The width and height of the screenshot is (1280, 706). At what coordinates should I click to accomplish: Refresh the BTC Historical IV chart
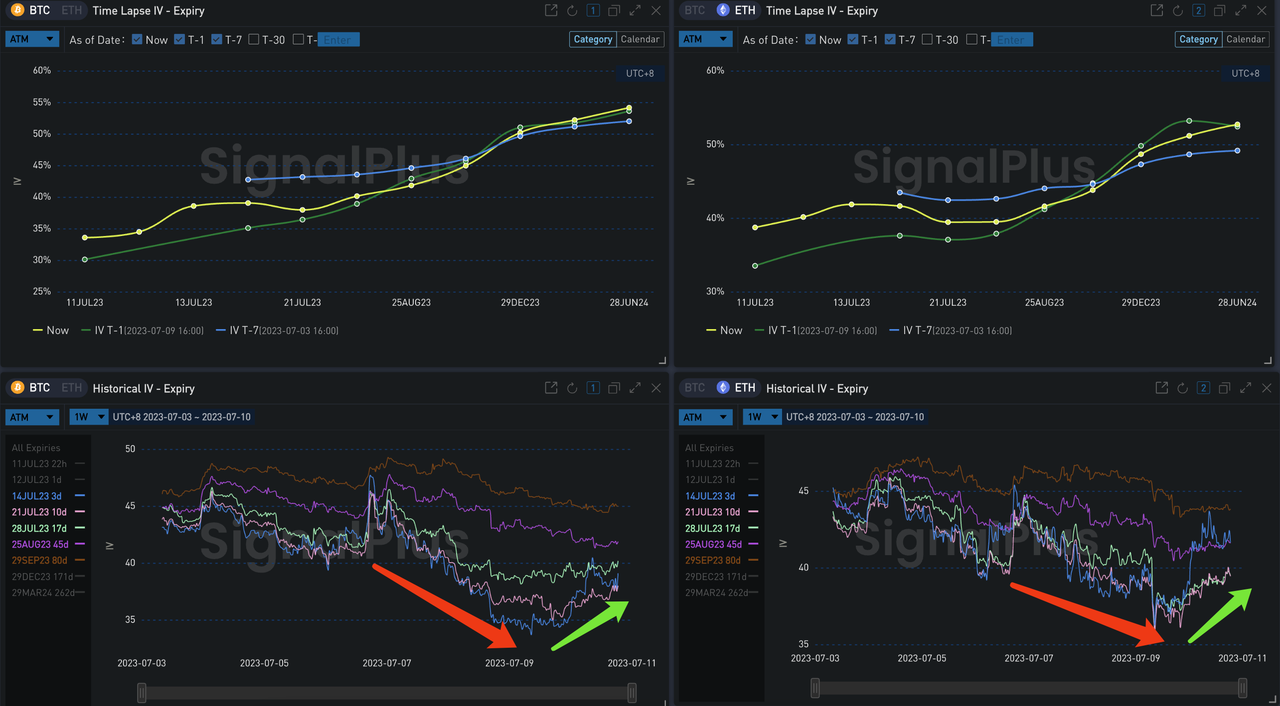point(572,388)
